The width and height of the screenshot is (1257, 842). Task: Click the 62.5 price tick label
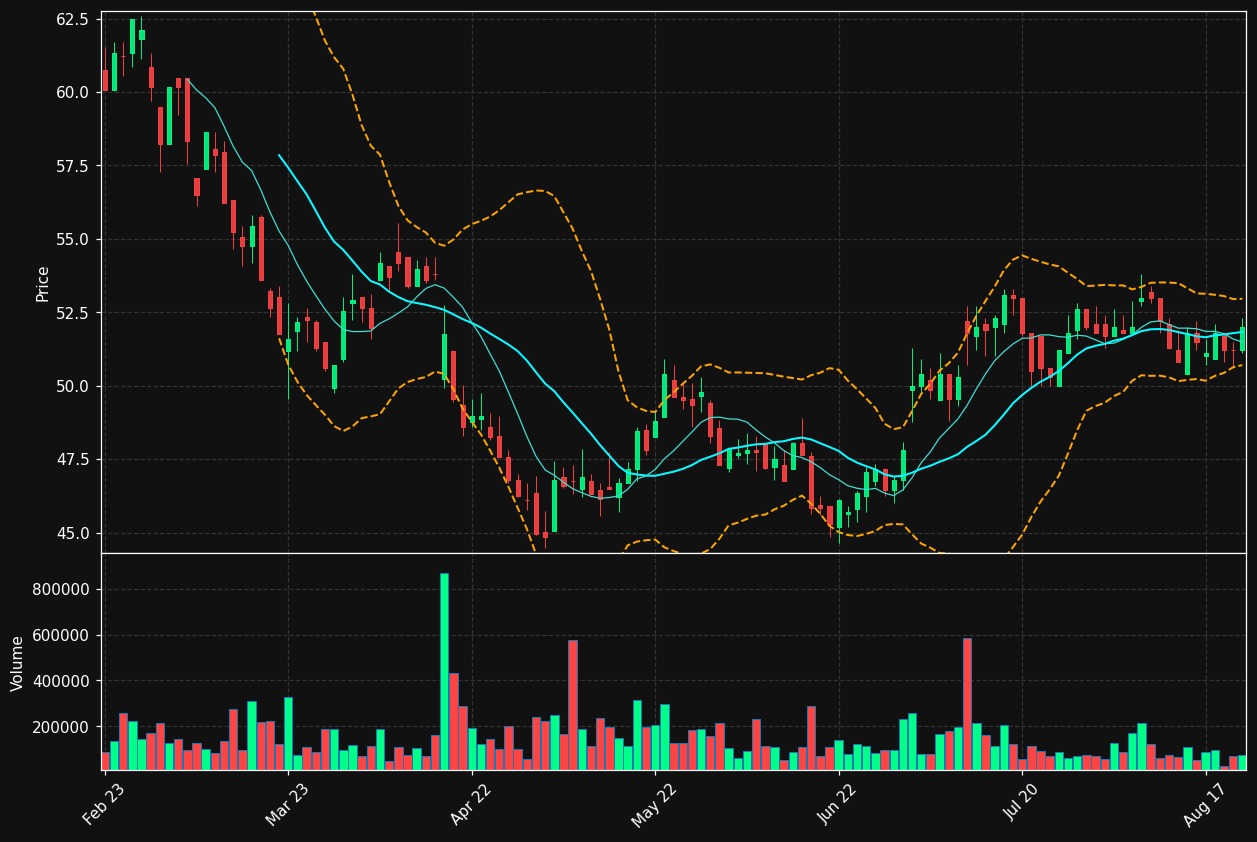73,19
